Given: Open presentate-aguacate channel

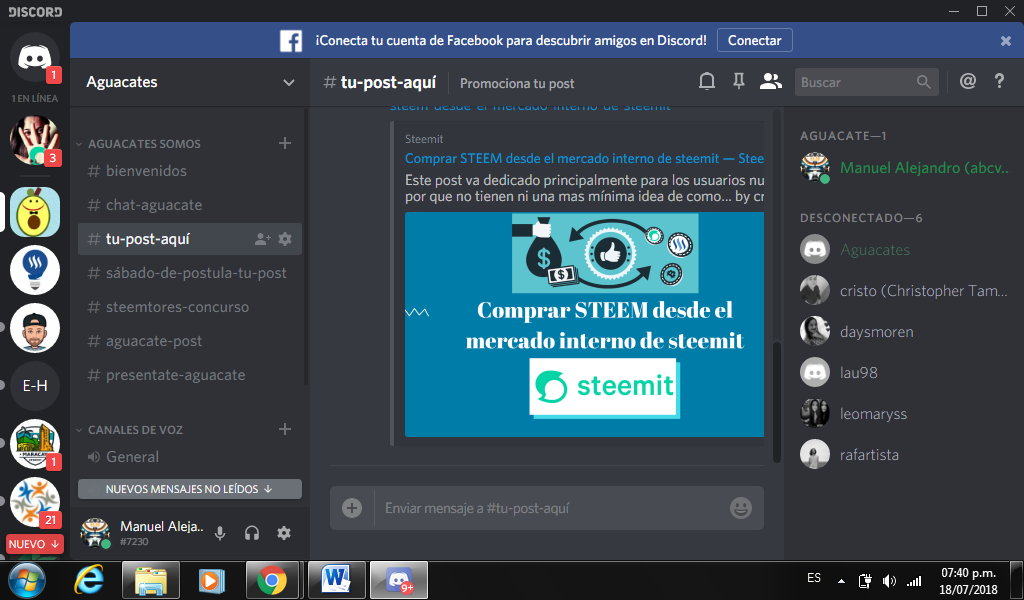Looking at the screenshot, I should coord(189,375).
